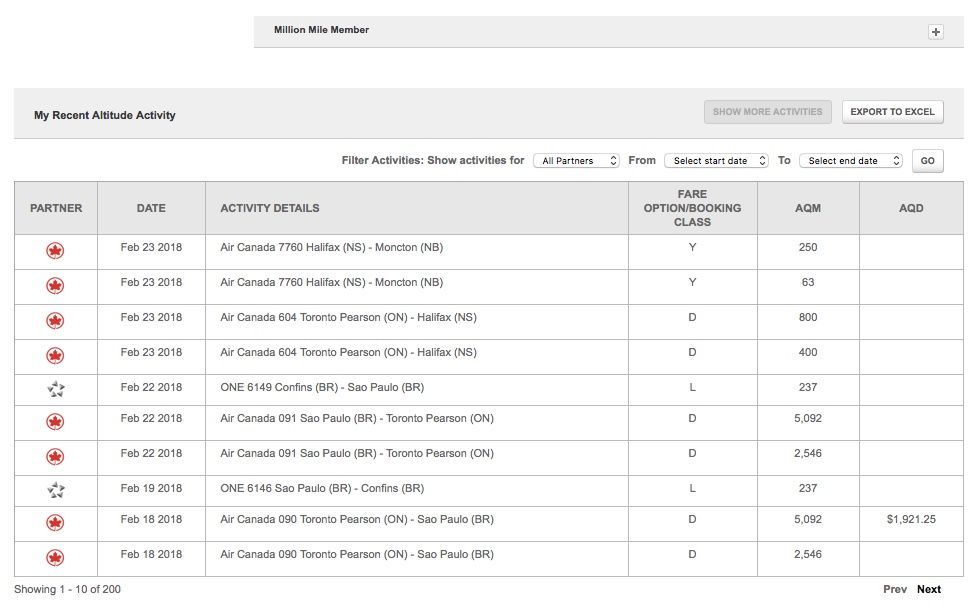
Task: Click Export to Excel button
Action: click(893, 112)
